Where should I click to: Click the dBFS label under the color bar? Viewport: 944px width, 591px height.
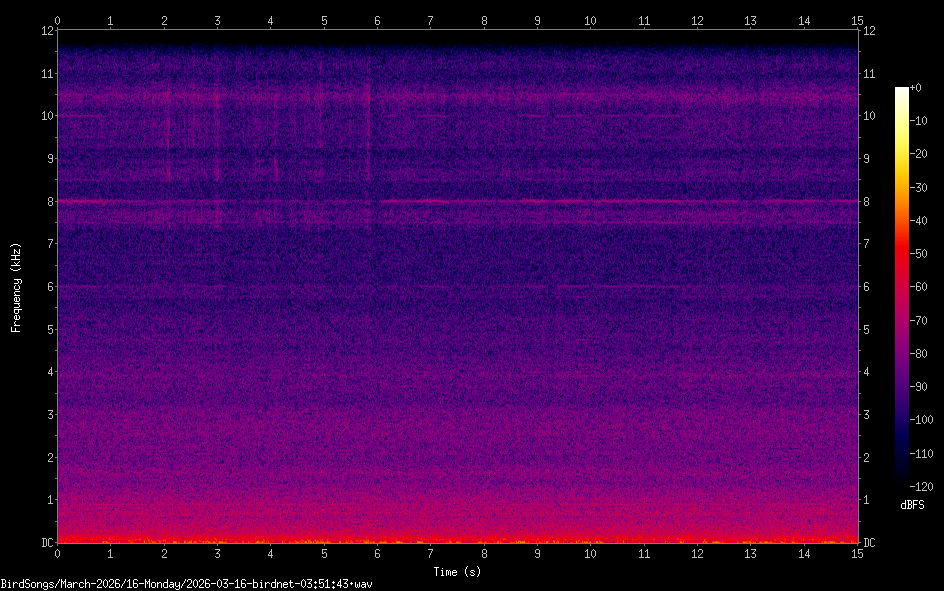point(912,505)
